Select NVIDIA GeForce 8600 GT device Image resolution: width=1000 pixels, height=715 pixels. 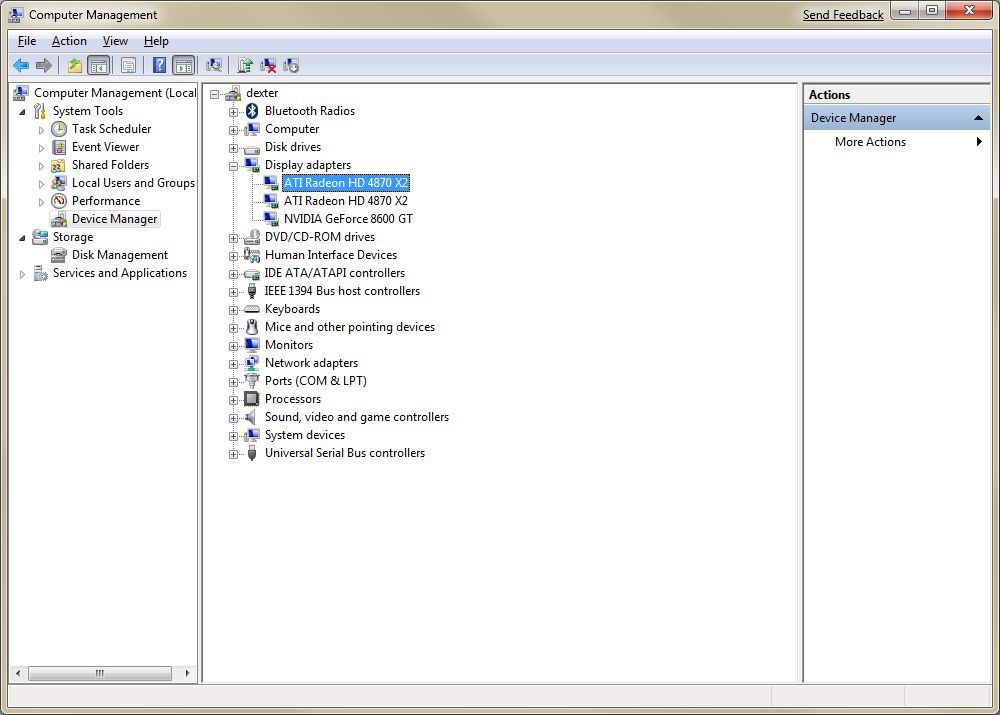coord(347,219)
